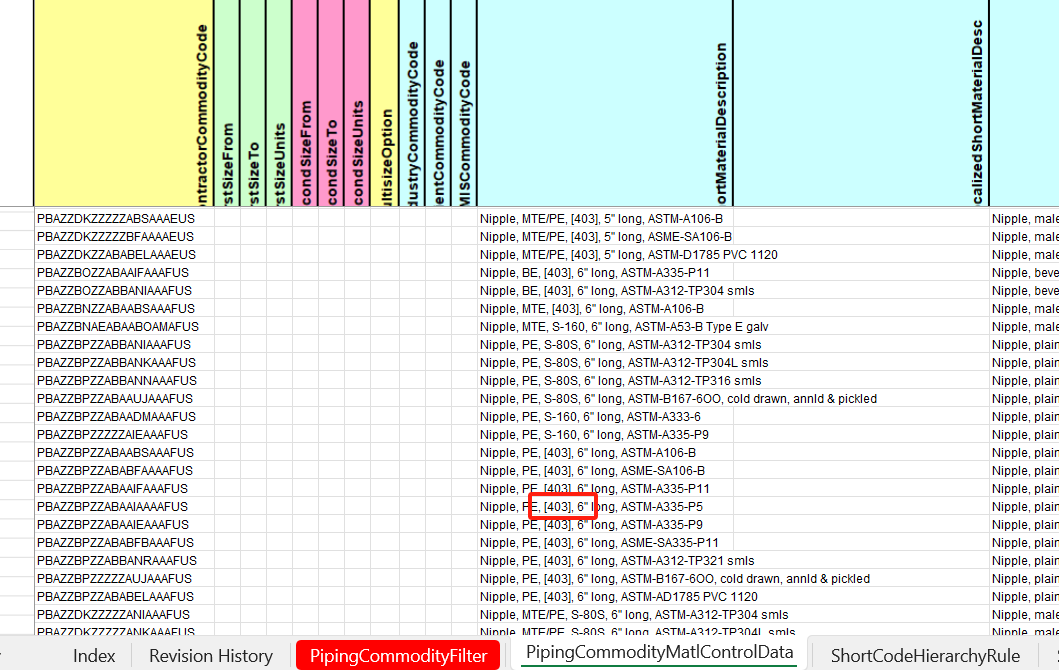The height and width of the screenshot is (670, 1059).
Task: Select the LocalizedShortMaterialDesc column header
Action: (861, 103)
